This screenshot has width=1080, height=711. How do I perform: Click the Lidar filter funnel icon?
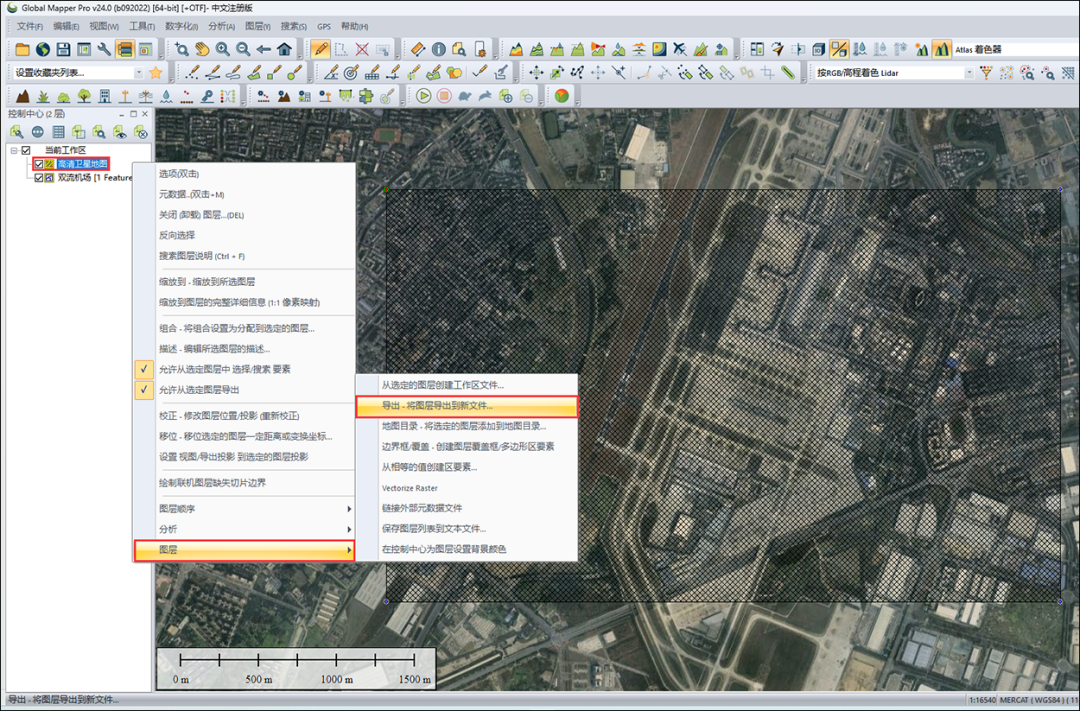[986, 72]
